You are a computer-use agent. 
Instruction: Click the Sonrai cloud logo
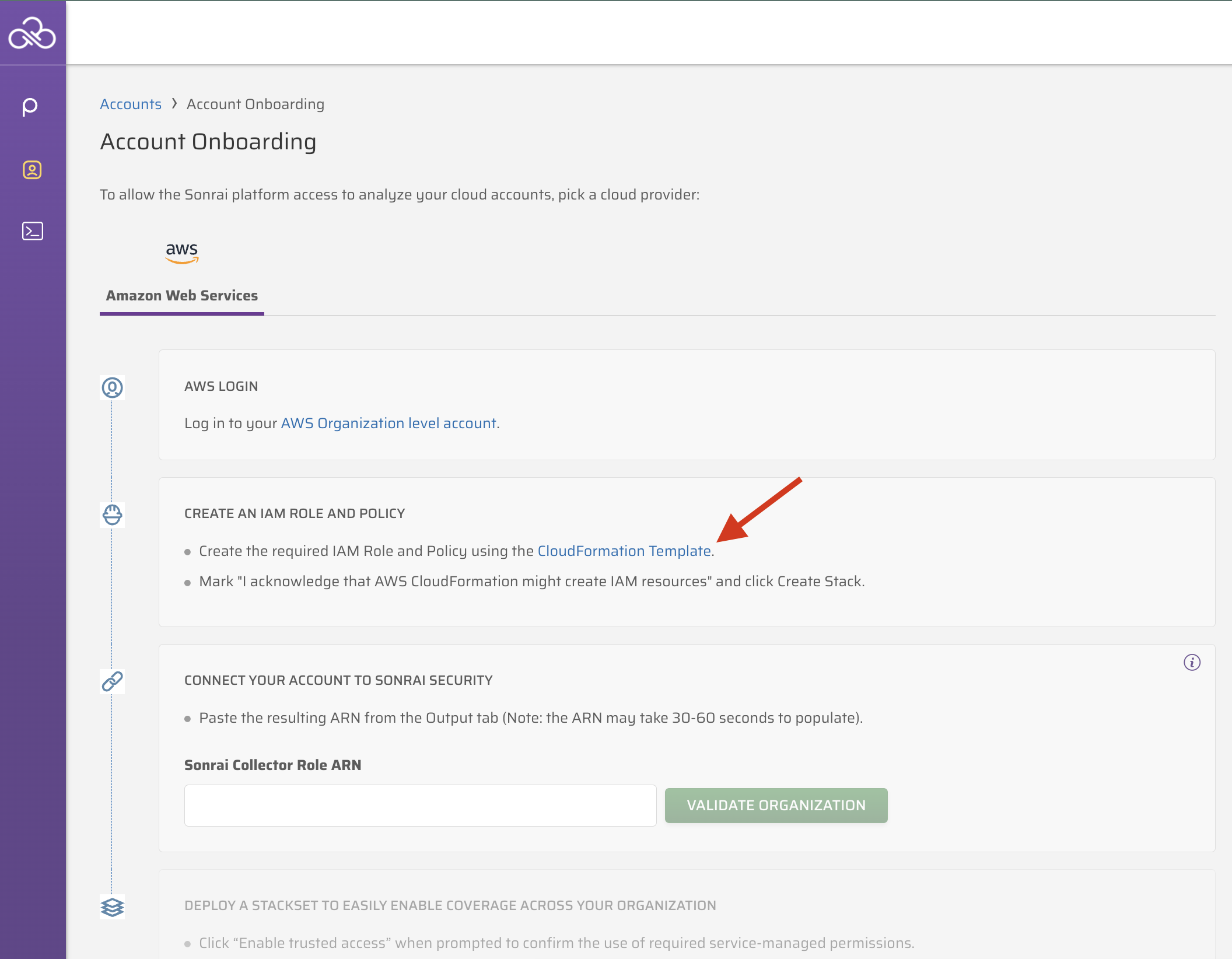coord(32,33)
